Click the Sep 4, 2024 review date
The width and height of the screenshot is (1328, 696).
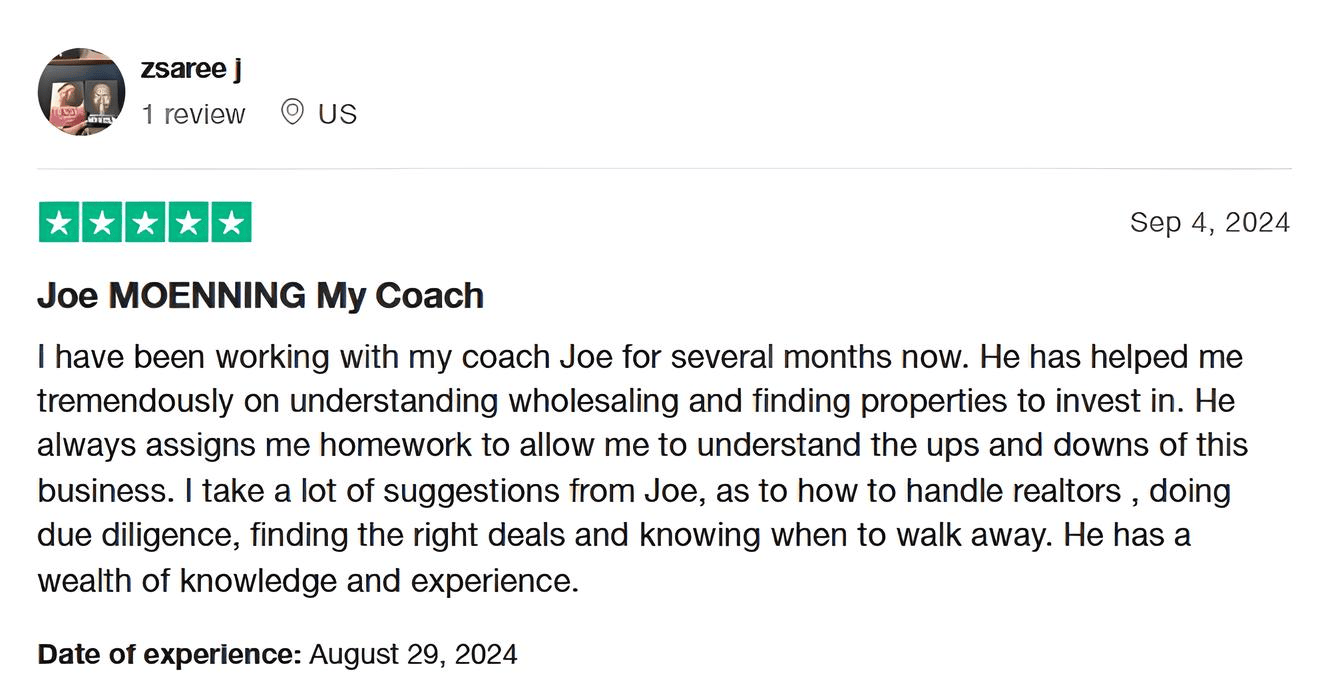pos(1209,222)
